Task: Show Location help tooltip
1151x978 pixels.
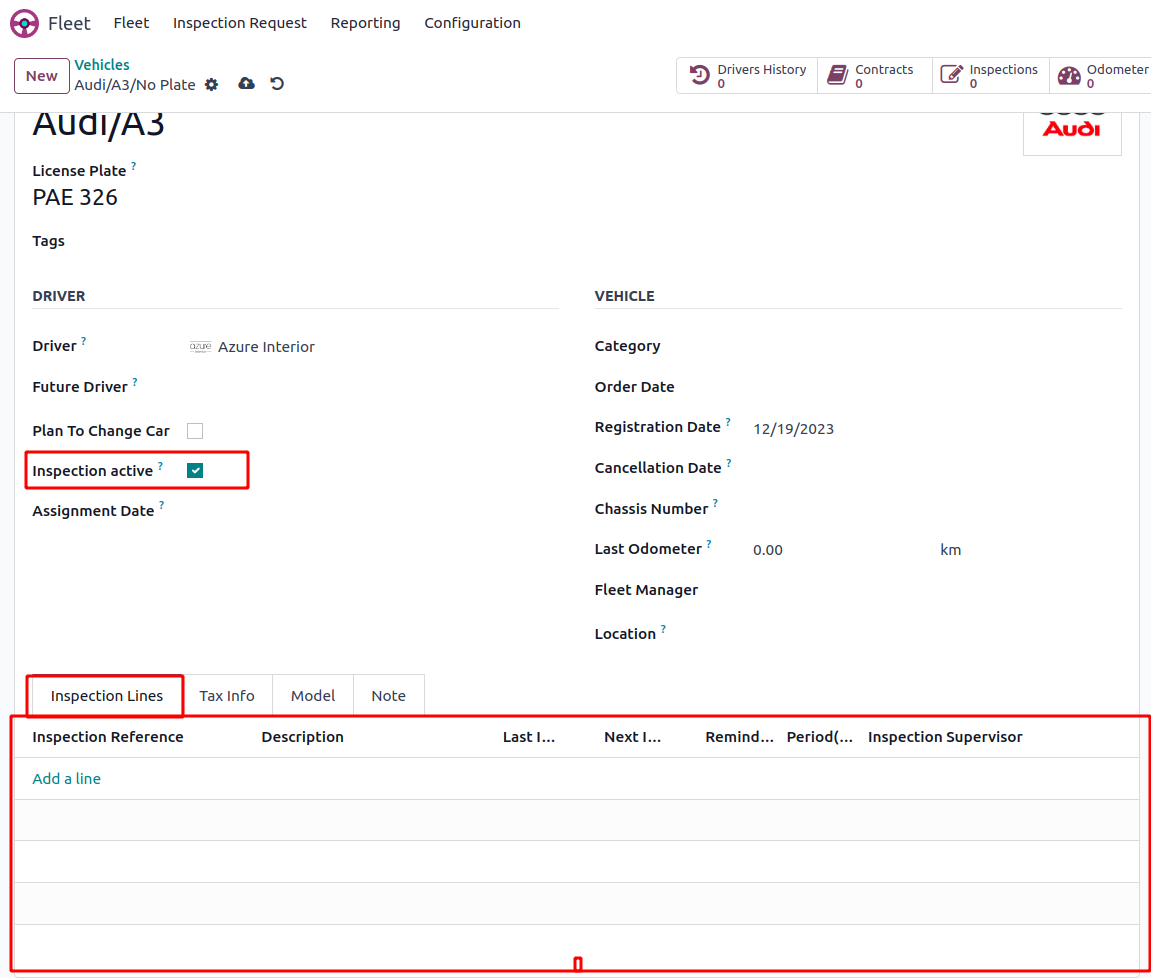Action: tap(663, 629)
